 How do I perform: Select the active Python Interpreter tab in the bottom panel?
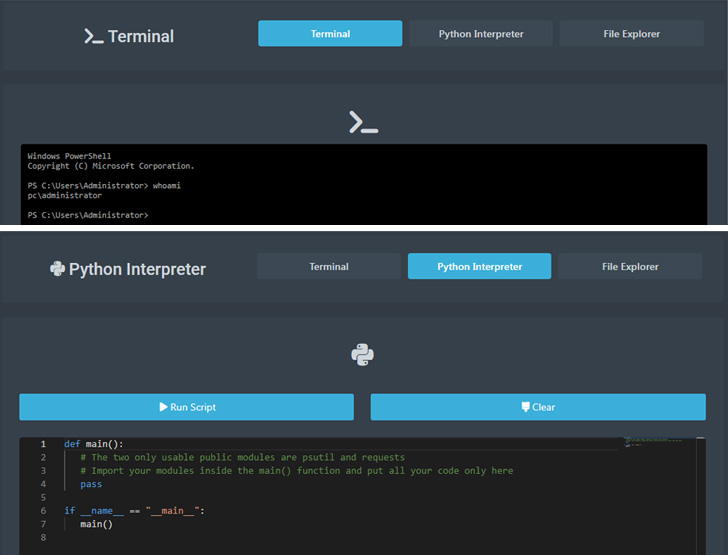point(480,266)
